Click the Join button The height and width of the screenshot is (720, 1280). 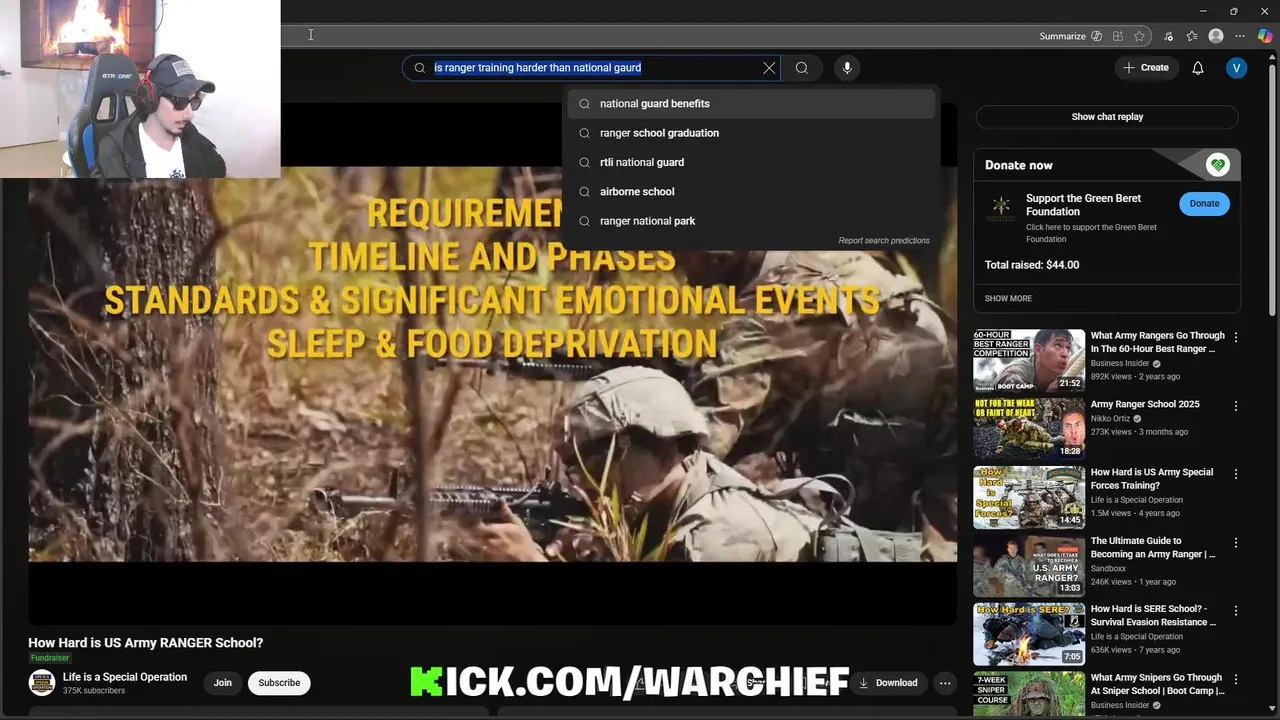[x=222, y=683]
